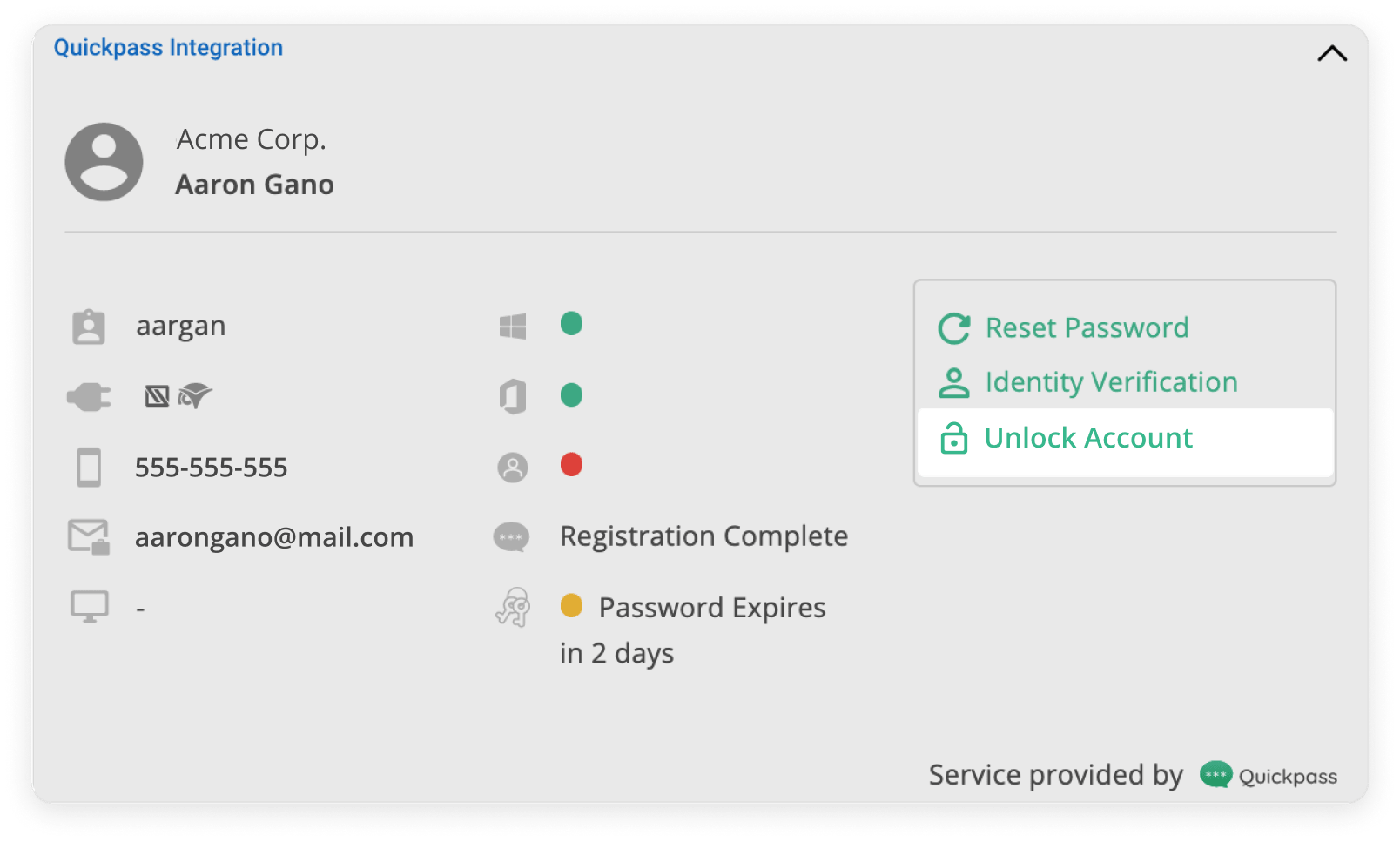This screenshot has height=842, width=1400.
Task: Click the secure email envelope icon
Action: click(x=89, y=537)
